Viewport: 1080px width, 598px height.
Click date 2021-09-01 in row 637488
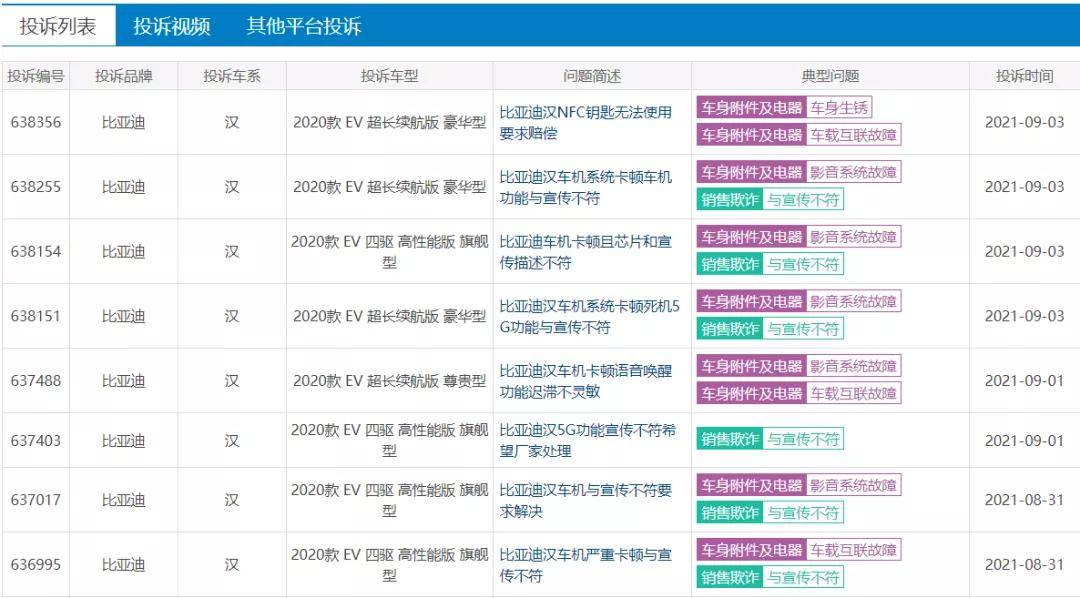coord(1025,381)
